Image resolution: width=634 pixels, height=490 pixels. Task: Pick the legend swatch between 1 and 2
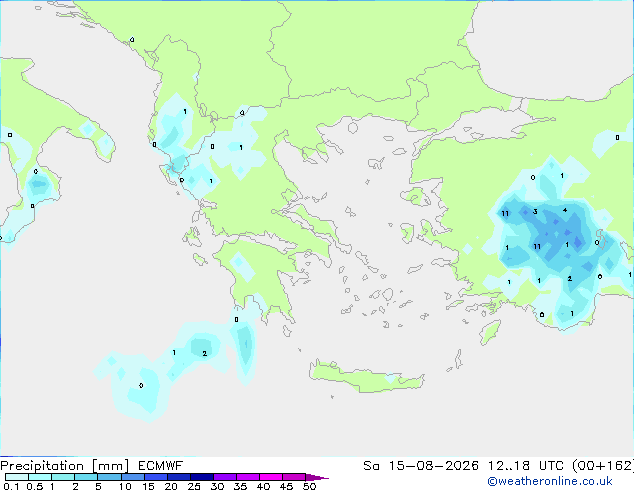pos(63,477)
